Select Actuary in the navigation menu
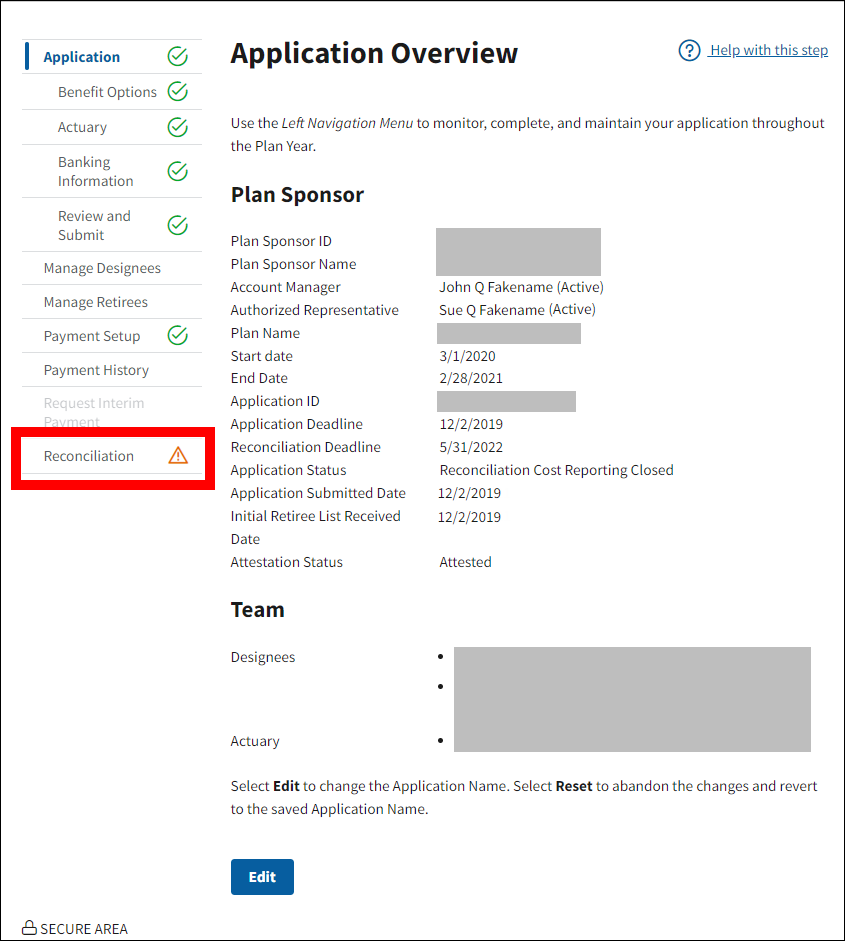845x941 pixels. tap(82, 127)
